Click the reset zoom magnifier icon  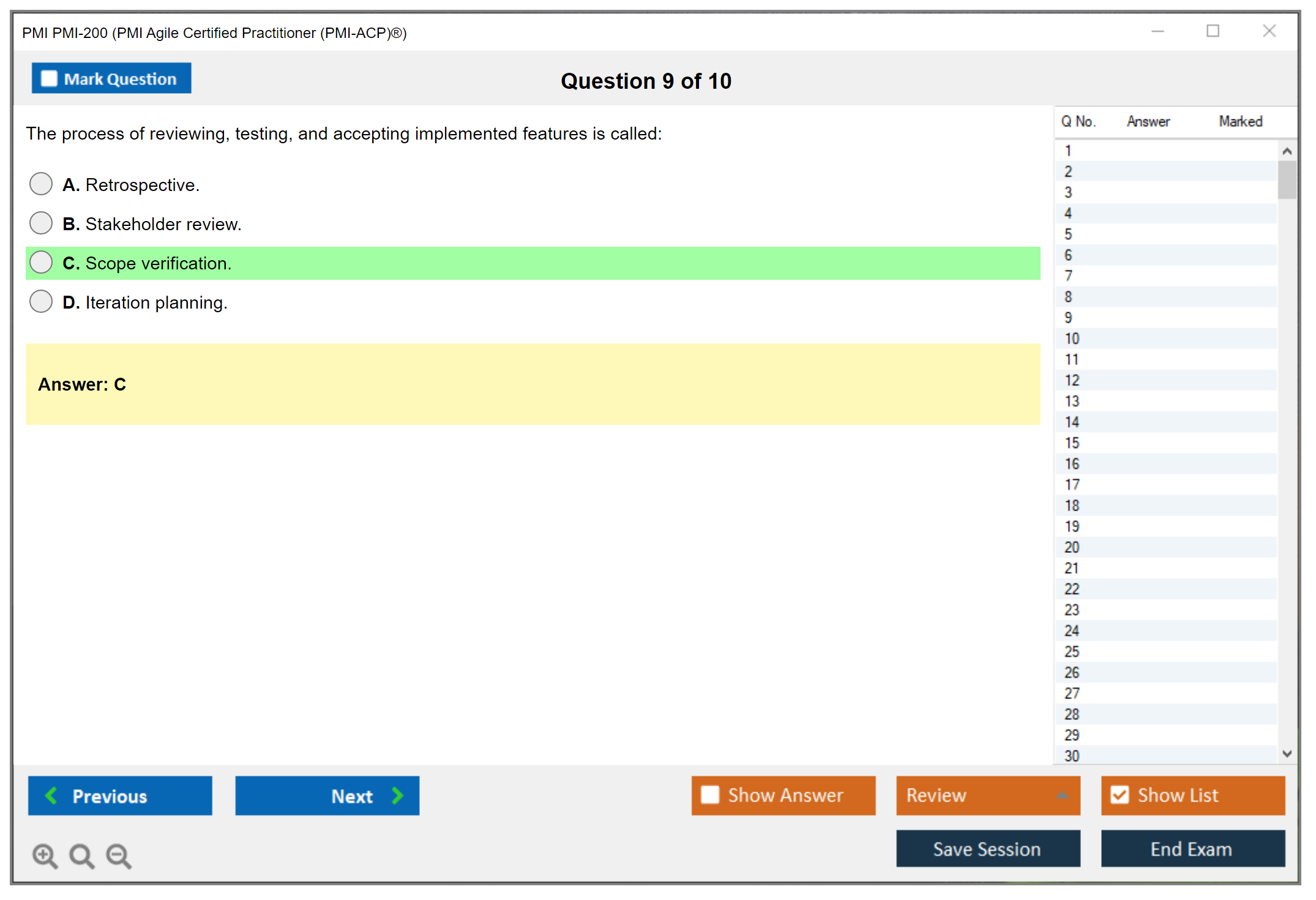(x=81, y=855)
